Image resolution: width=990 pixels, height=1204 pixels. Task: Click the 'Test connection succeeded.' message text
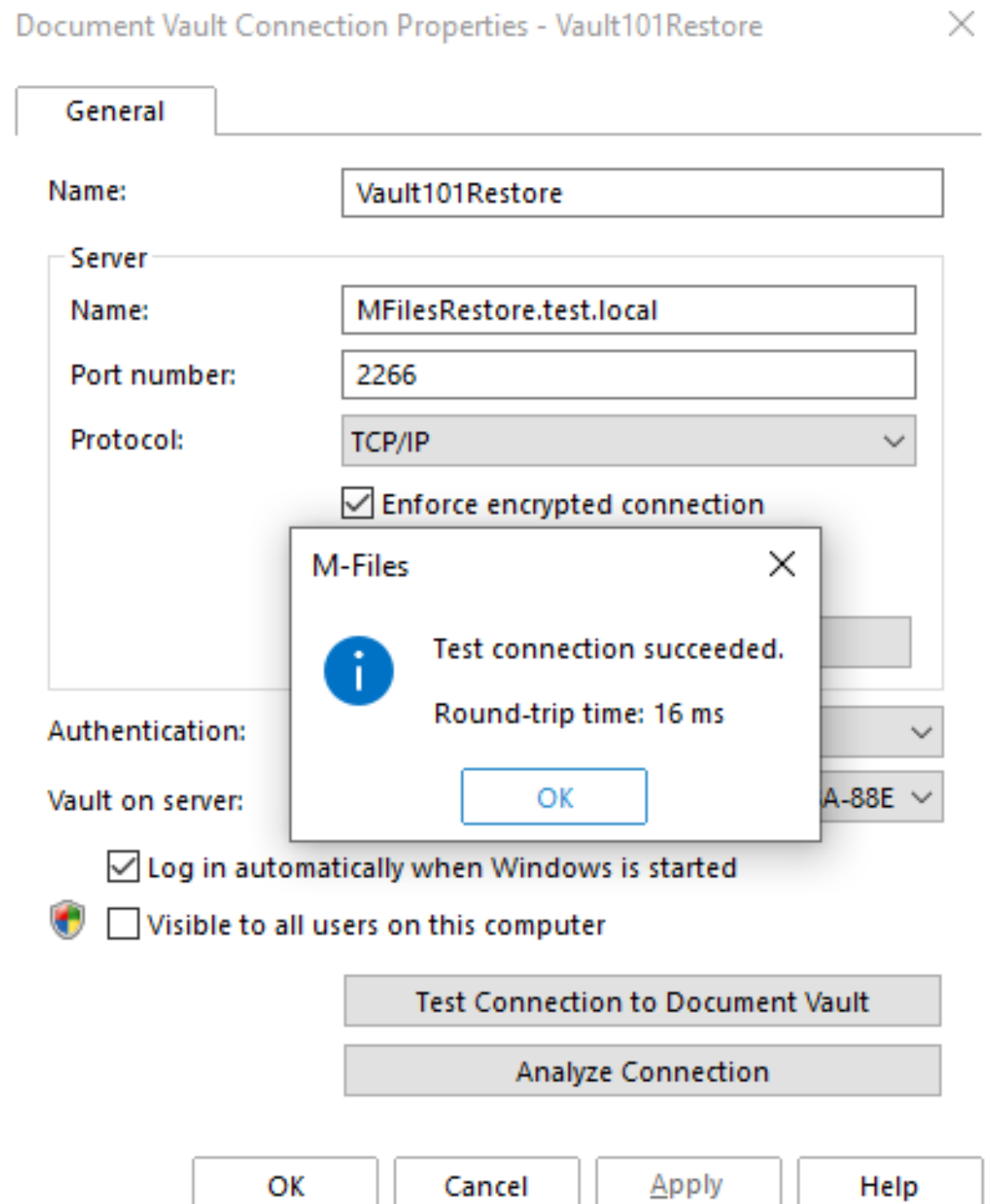tap(608, 649)
